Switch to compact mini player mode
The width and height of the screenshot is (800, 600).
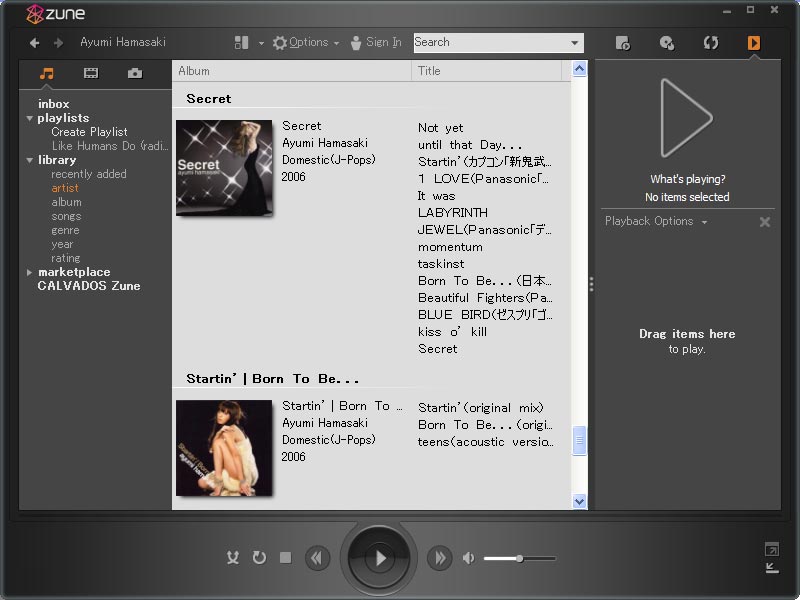coord(772,568)
